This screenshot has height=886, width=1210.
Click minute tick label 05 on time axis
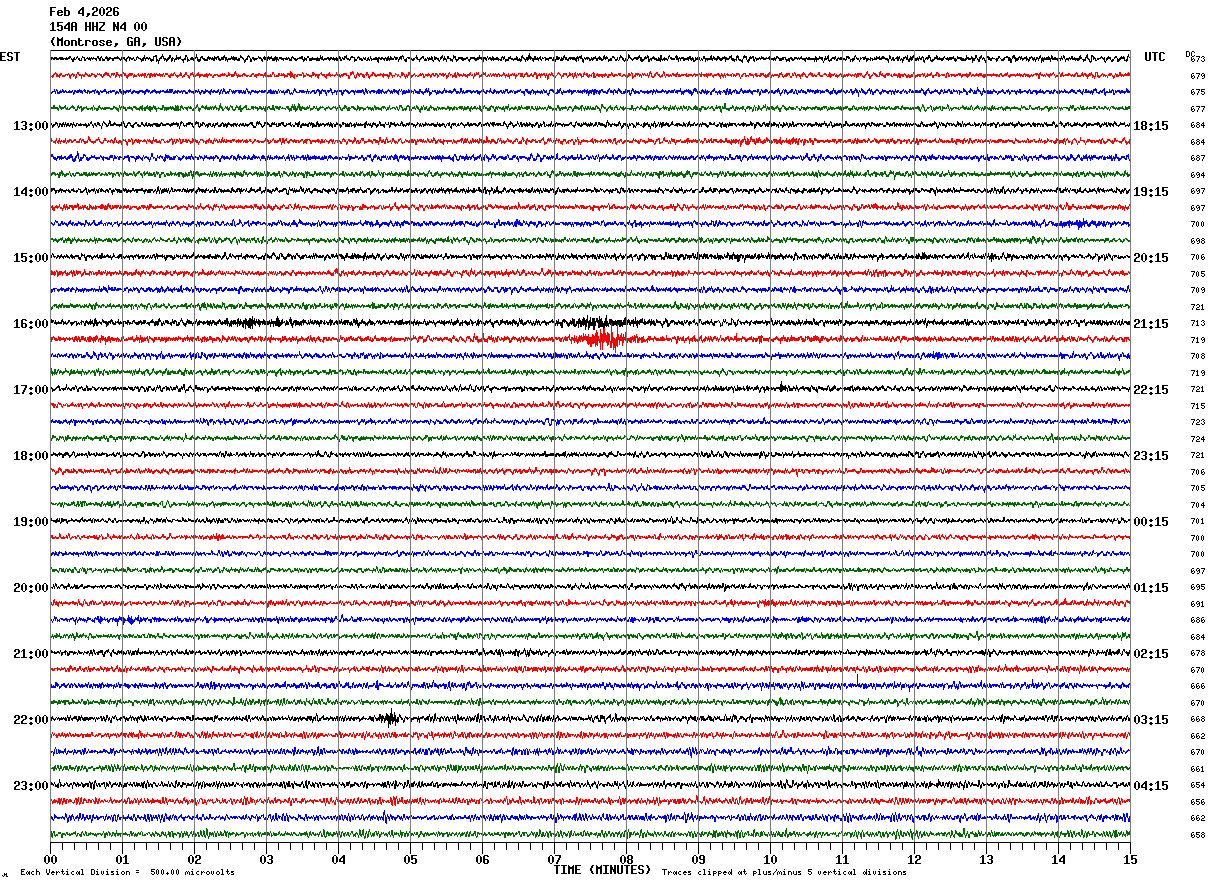[410, 859]
